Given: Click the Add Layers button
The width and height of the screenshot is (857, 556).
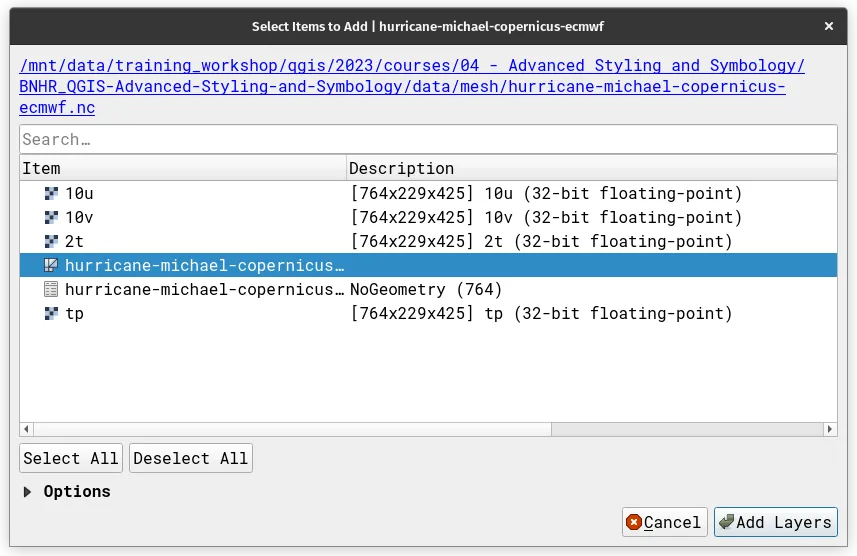Looking at the screenshot, I should (776, 522).
